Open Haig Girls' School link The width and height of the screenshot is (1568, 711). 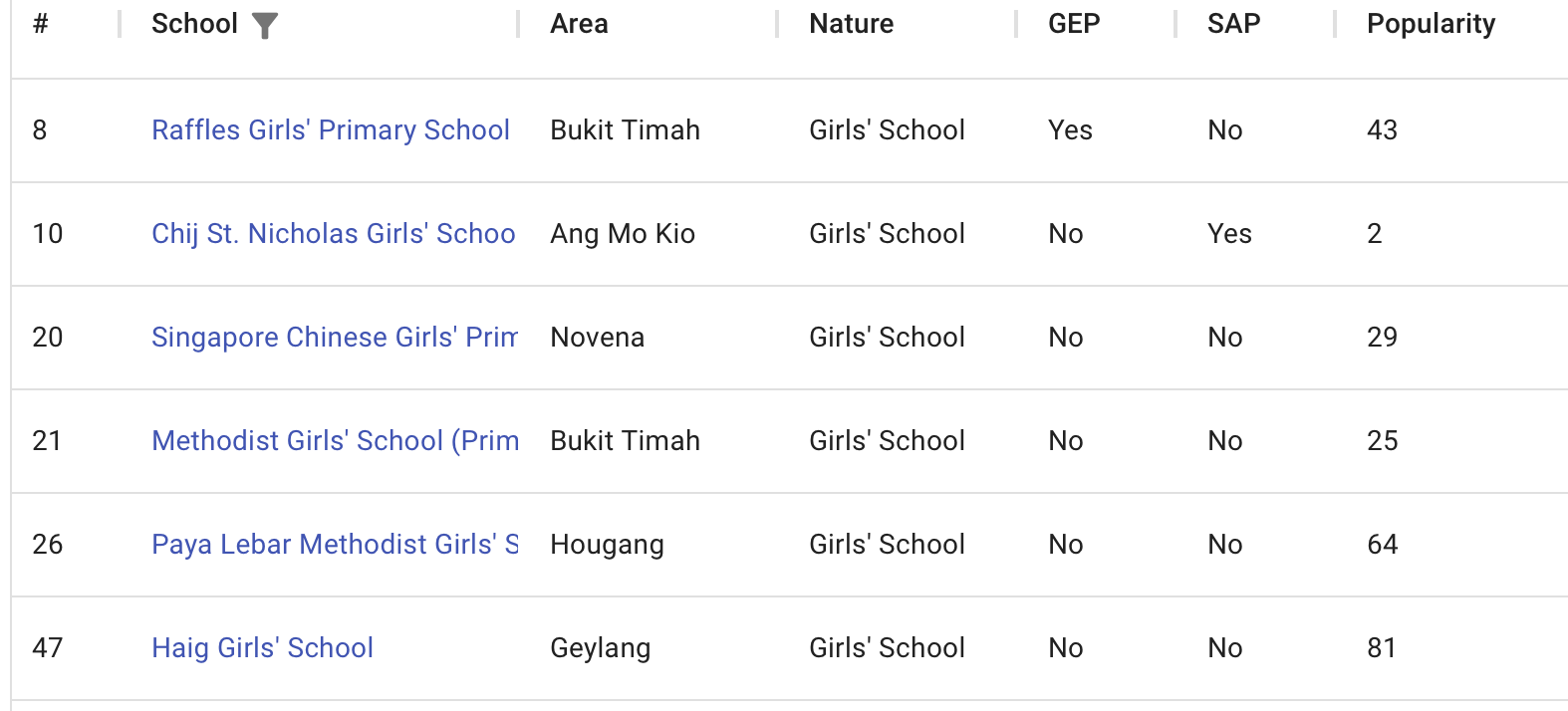coord(263,648)
